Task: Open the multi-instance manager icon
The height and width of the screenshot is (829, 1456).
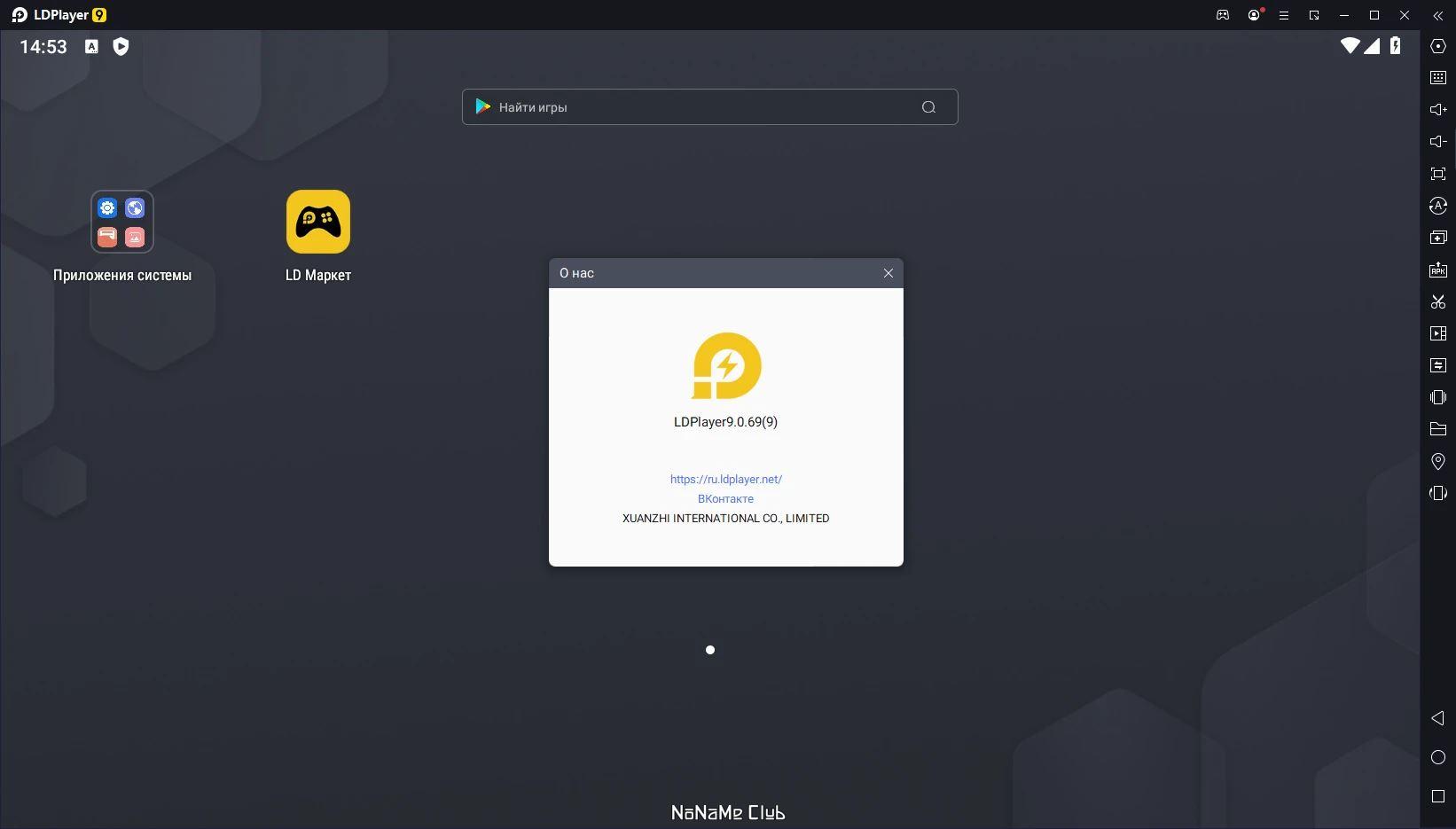Action: click(x=1438, y=238)
